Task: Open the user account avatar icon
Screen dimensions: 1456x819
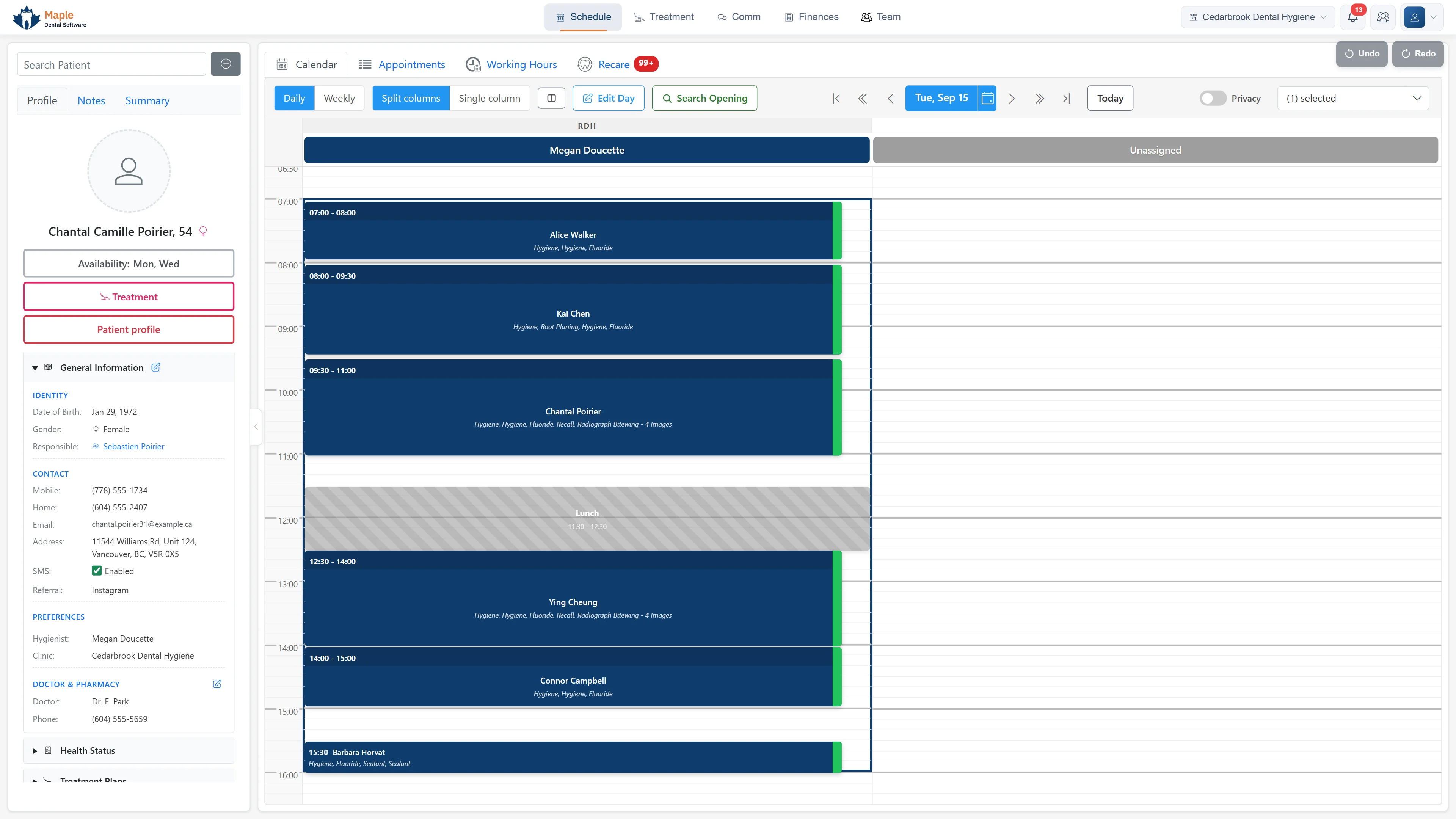Action: pyautogui.click(x=1414, y=17)
